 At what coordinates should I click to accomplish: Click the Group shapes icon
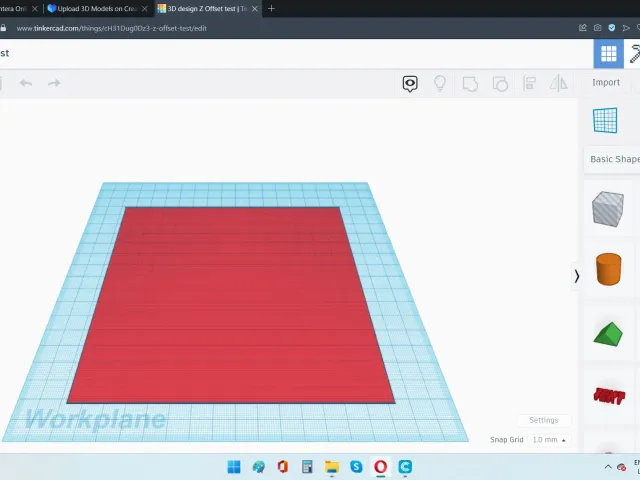pyautogui.click(x=470, y=84)
